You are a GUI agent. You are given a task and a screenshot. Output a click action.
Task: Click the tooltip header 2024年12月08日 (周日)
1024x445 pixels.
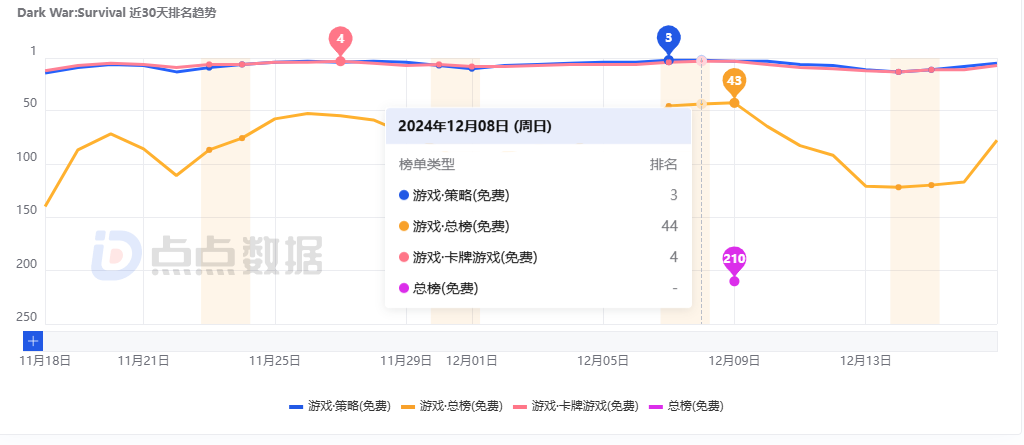474,127
